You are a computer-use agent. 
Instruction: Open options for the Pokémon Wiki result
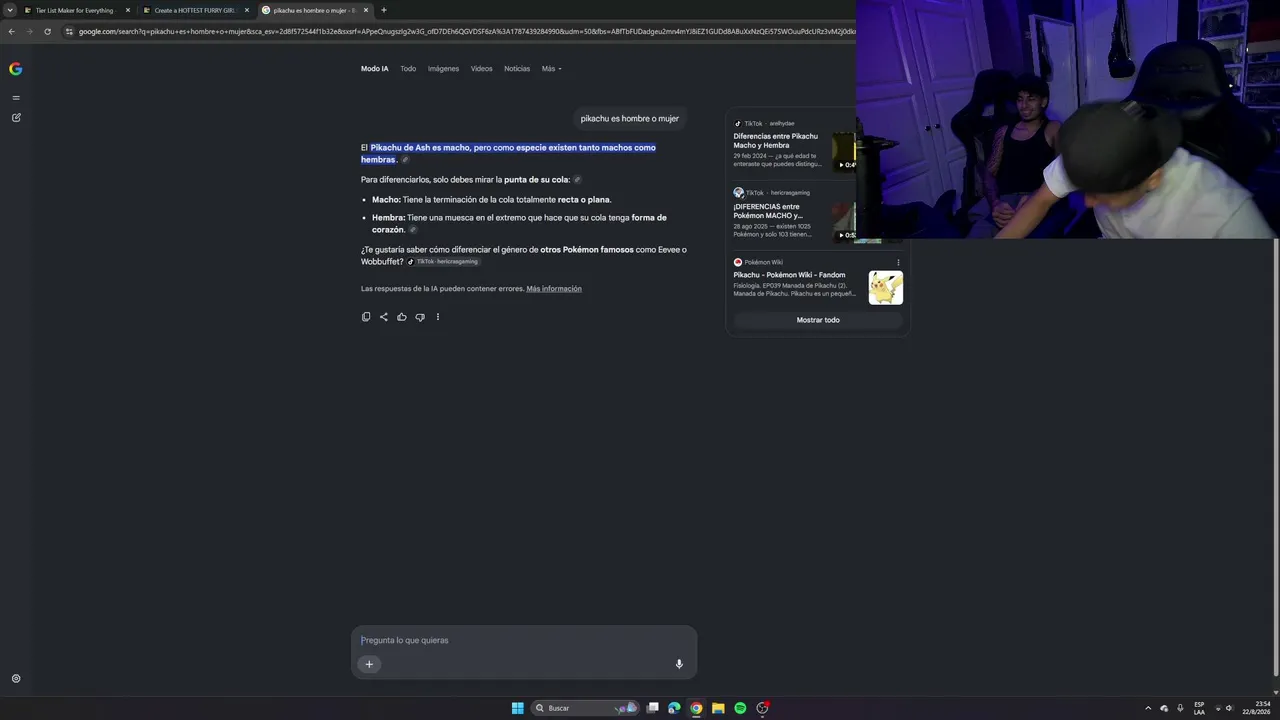tap(898, 263)
